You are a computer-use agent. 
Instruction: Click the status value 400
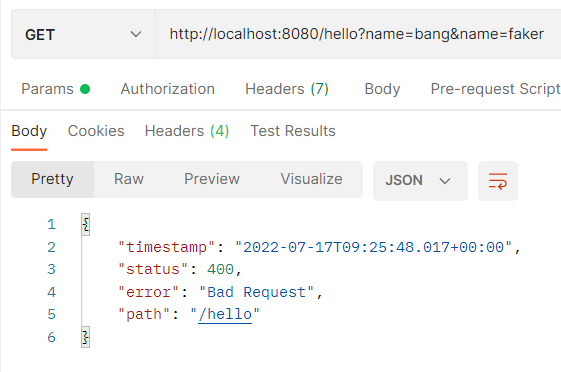(220, 269)
